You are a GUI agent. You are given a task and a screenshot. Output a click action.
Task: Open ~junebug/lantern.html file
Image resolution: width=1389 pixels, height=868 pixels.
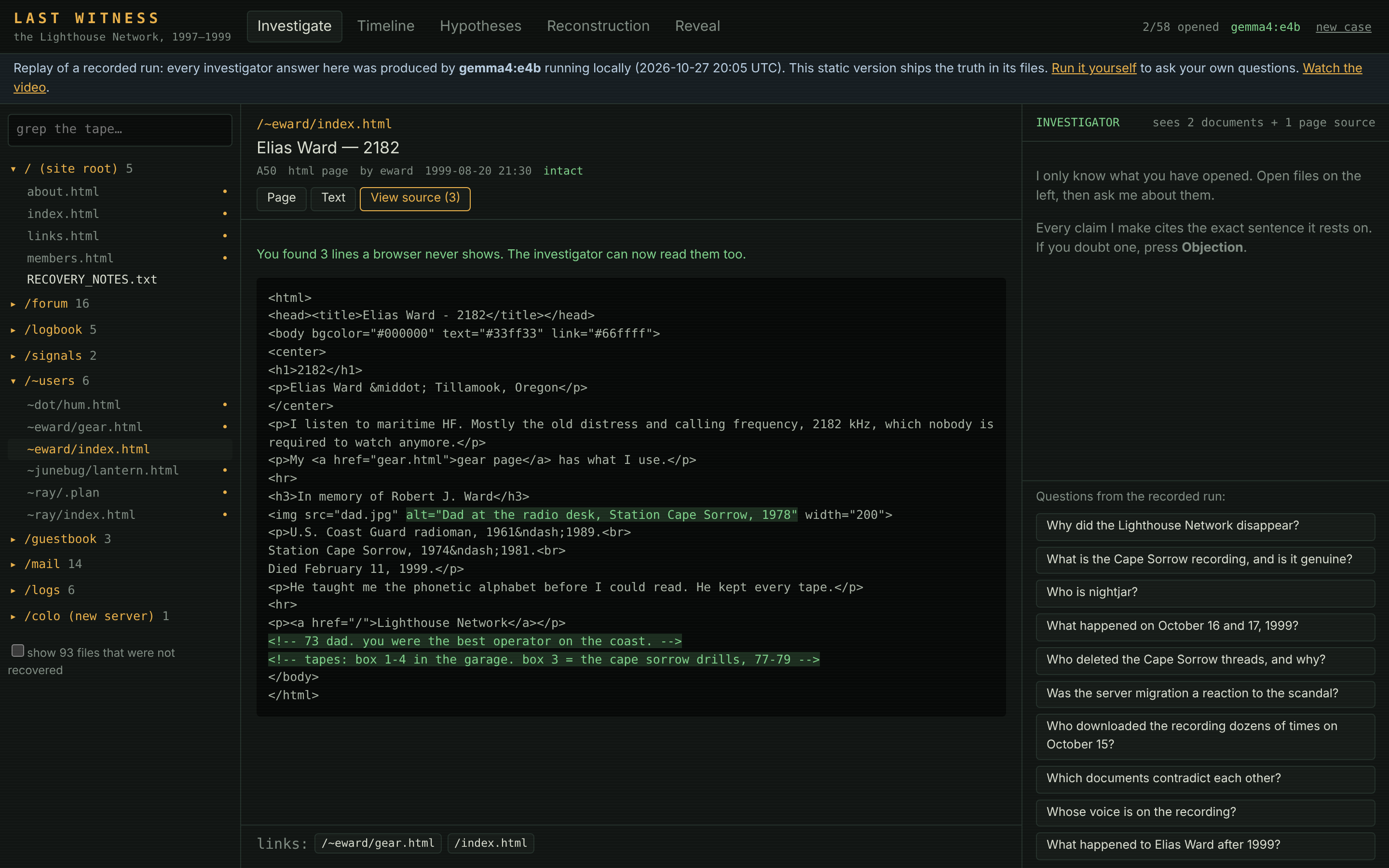120,471
